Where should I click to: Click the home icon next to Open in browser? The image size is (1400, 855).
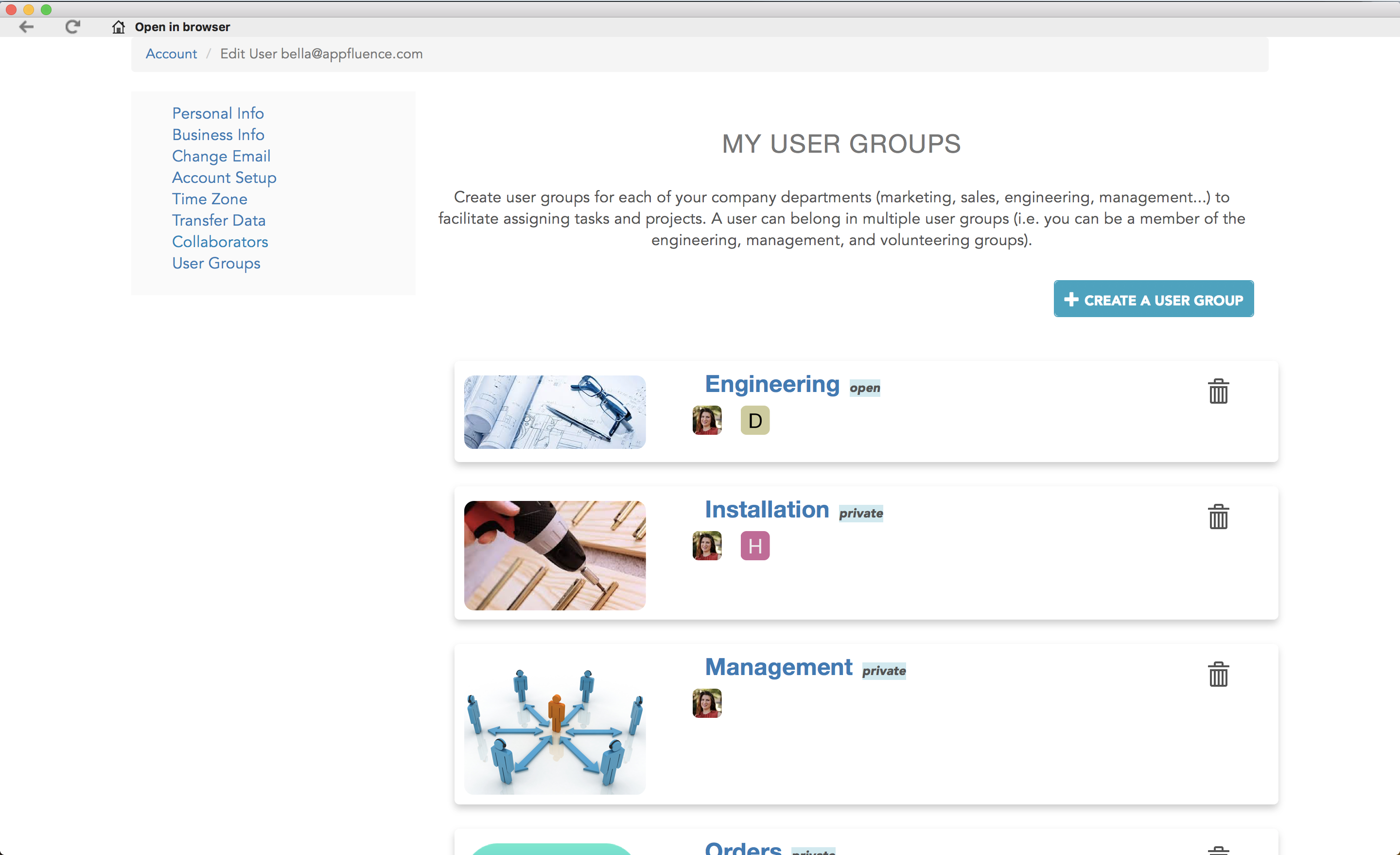119,26
